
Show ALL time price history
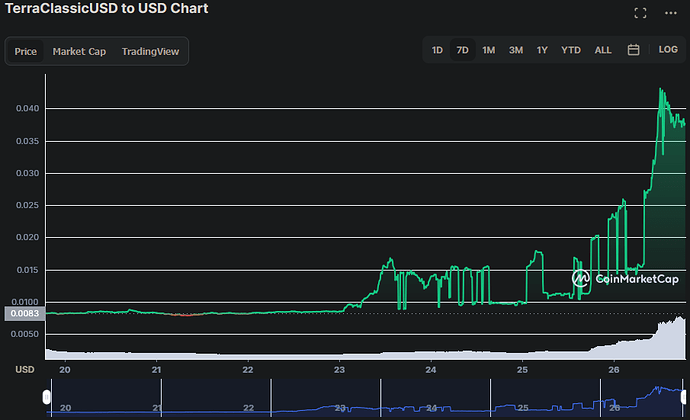point(603,50)
